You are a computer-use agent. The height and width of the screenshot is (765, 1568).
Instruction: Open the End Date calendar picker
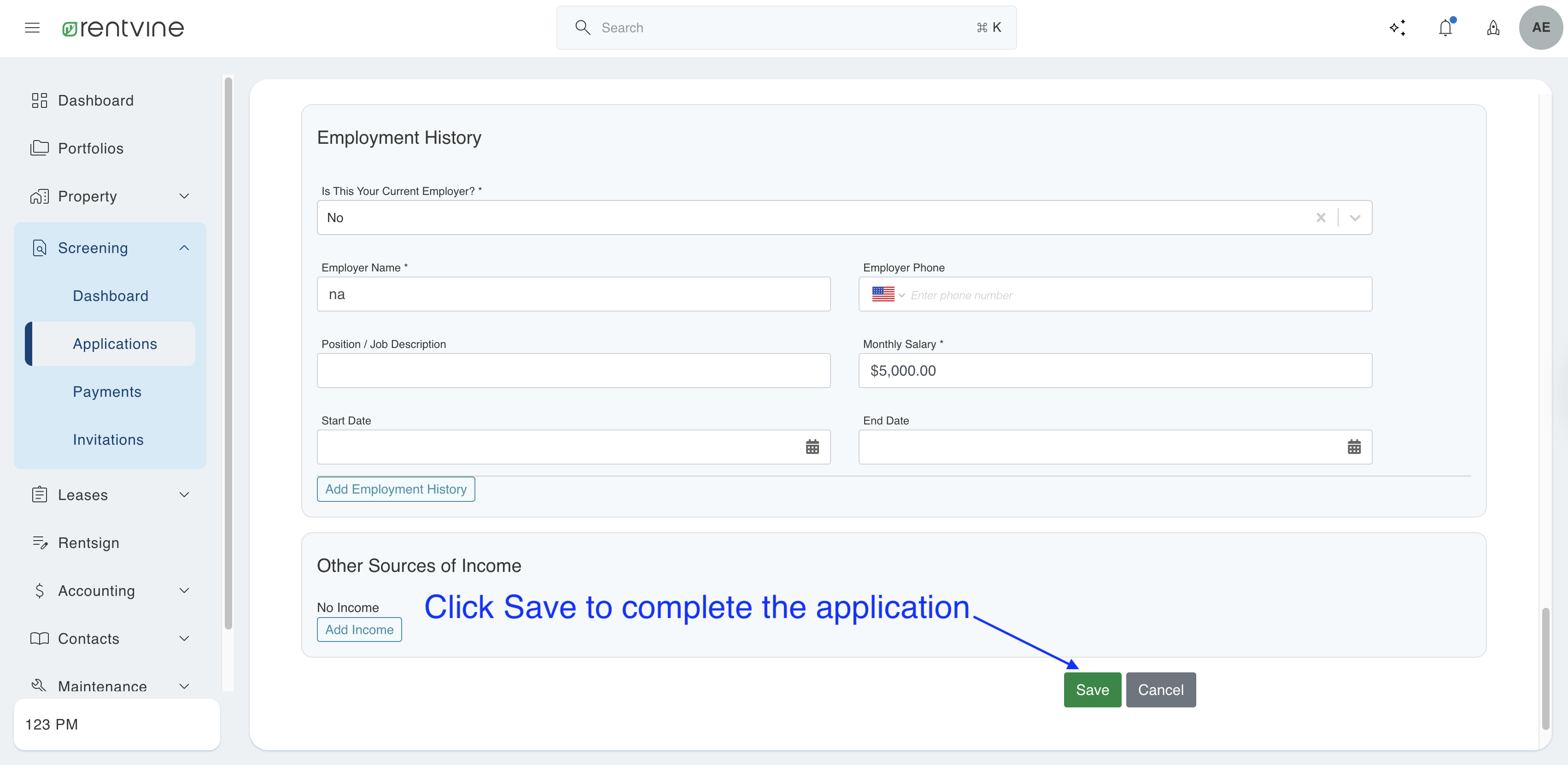pyautogui.click(x=1354, y=447)
